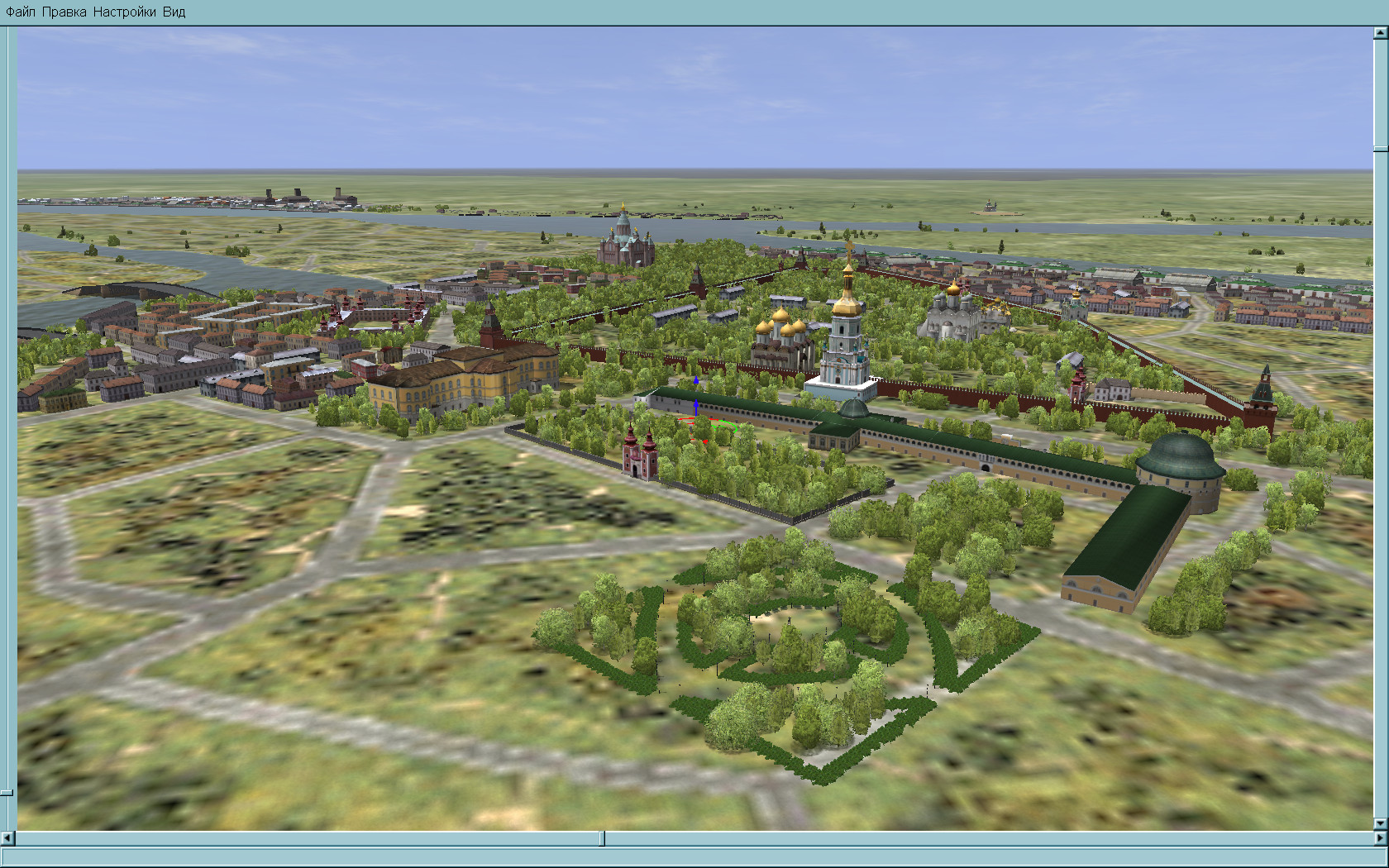The width and height of the screenshot is (1389, 868).
Task: Open the Настройки menu
Action: click(x=124, y=12)
